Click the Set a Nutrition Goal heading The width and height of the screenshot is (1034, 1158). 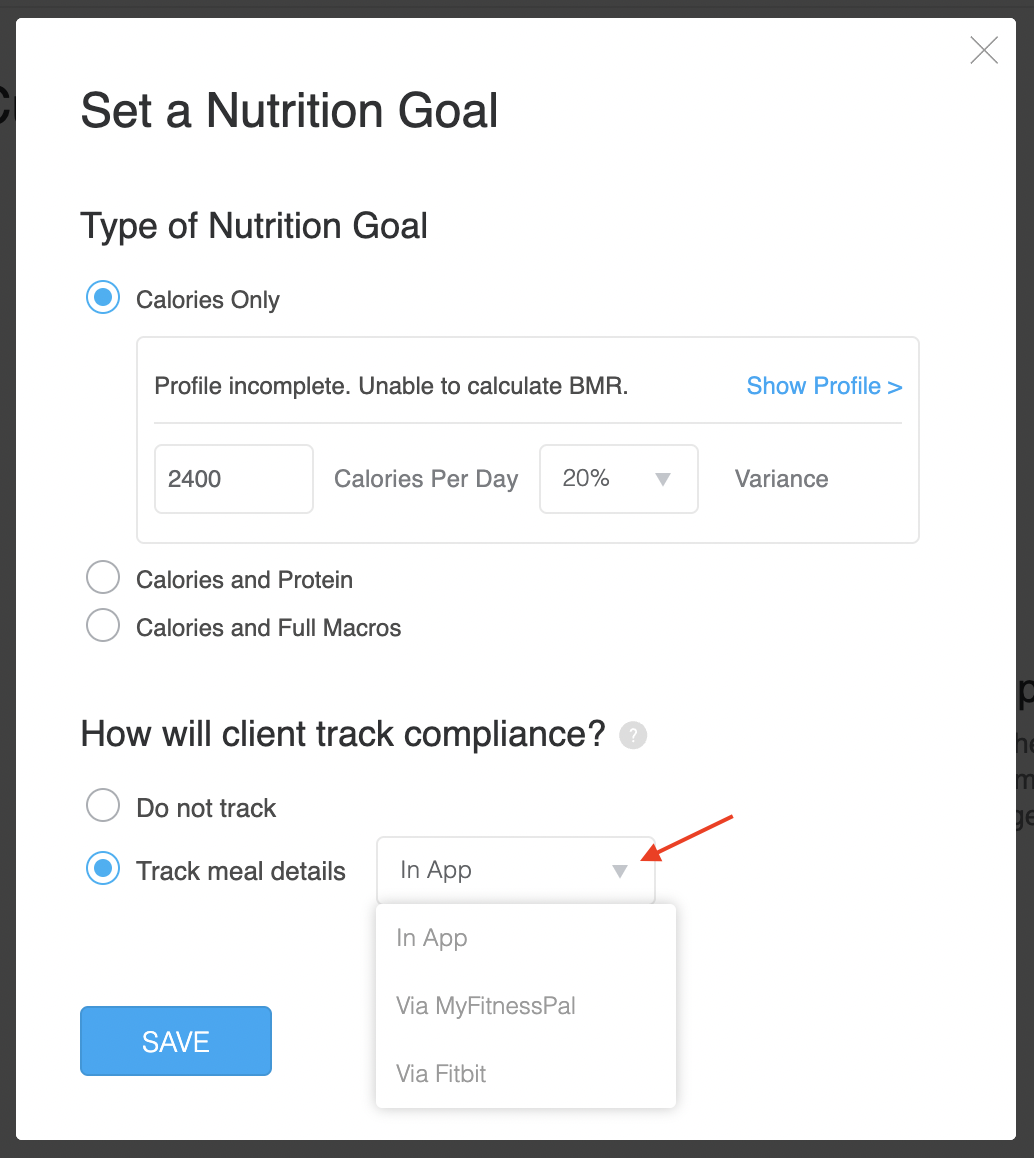(289, 111)
